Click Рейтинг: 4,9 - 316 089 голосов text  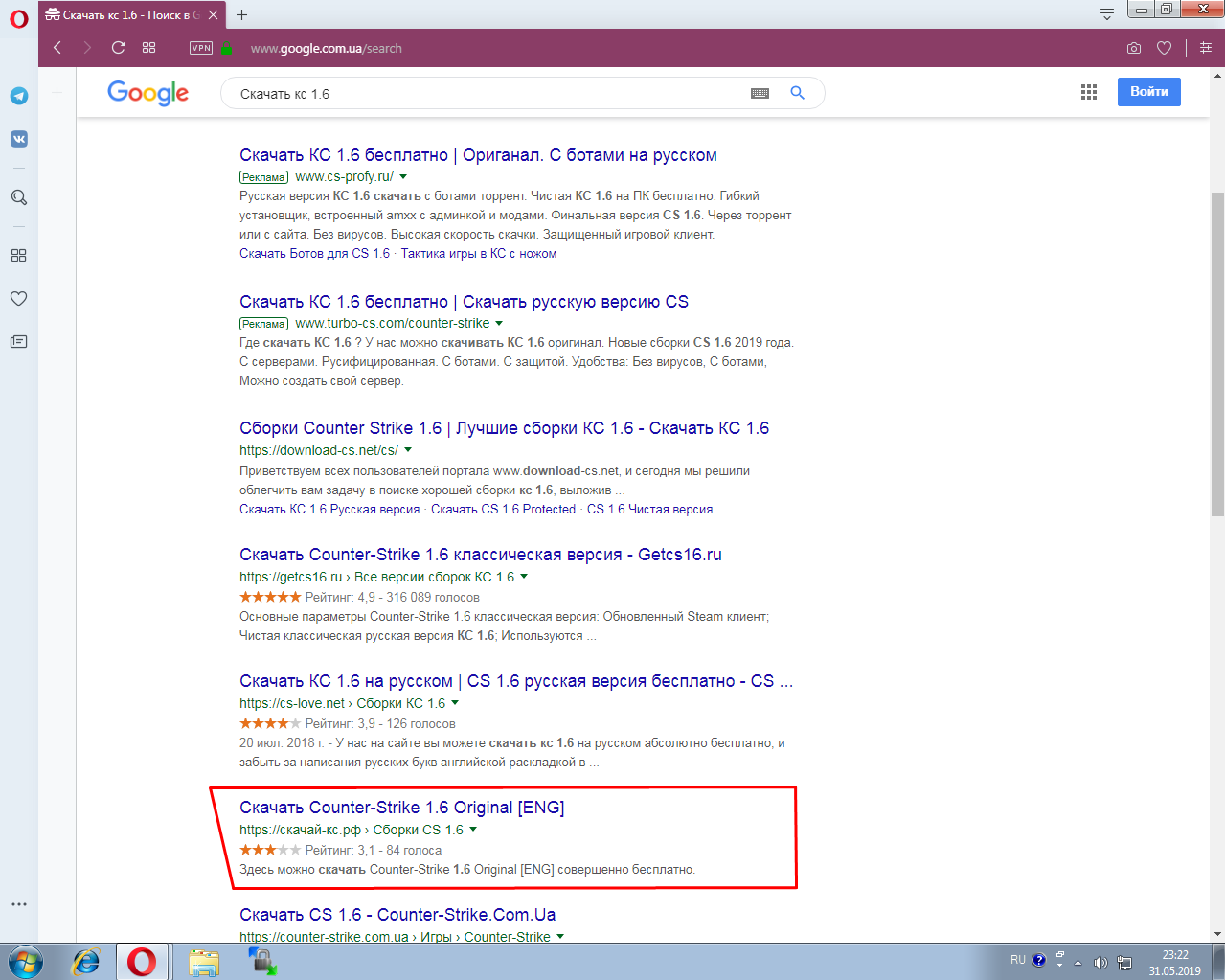click(393, 597)
